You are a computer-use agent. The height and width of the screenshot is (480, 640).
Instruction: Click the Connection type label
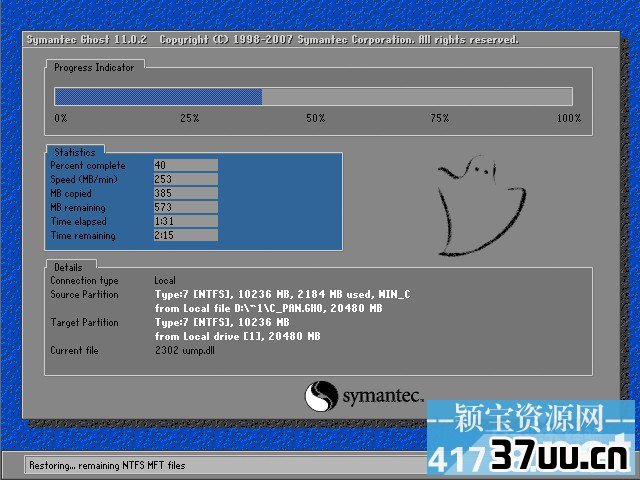[x=84, y=281]
